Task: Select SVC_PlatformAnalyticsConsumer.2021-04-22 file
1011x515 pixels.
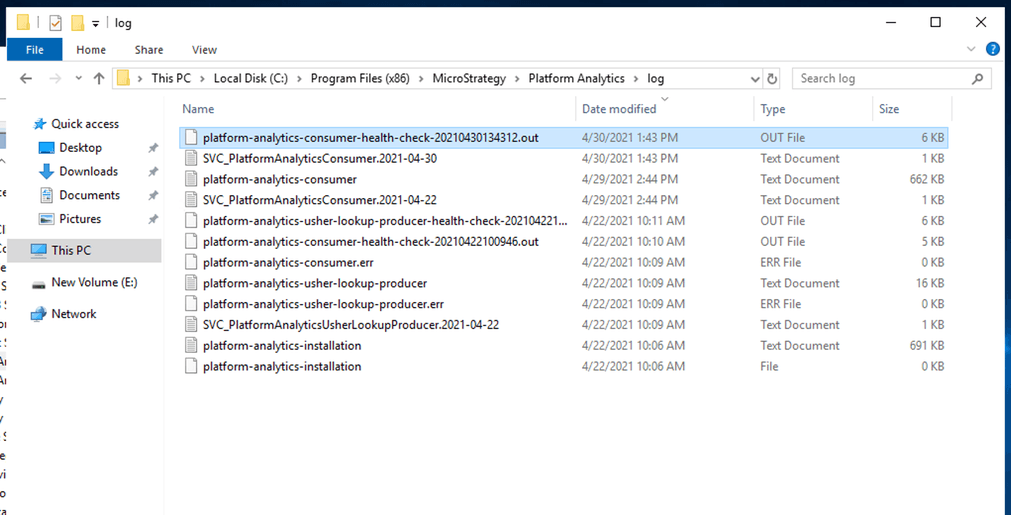Action: pos(564,200)
